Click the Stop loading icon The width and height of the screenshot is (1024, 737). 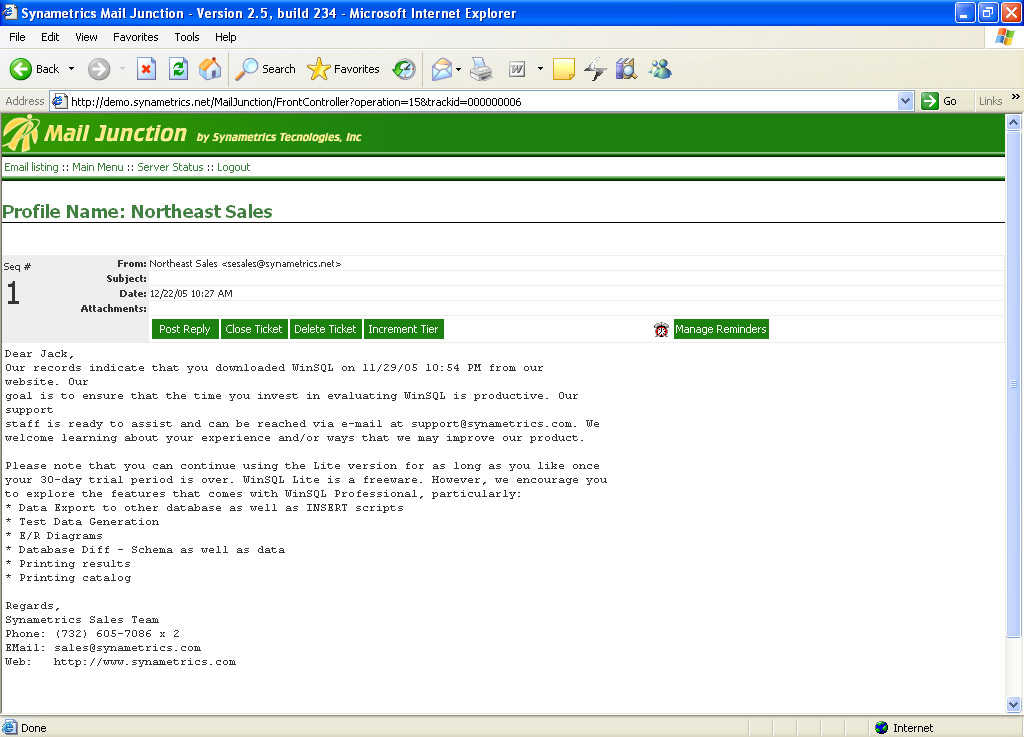(x=146, y=69)
